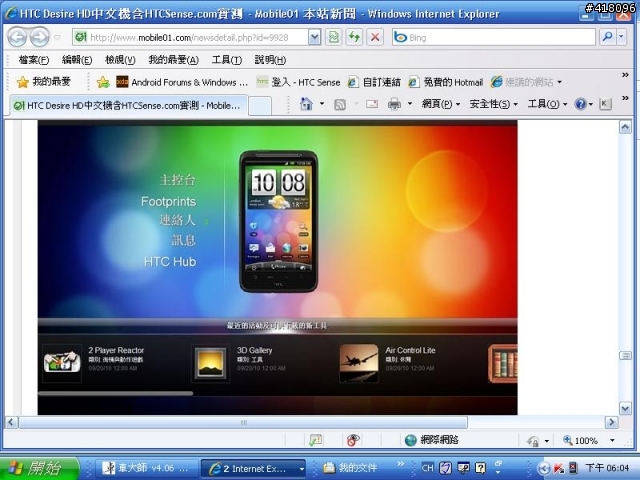Screen dimensions: 640x480
Task: Click the popup blocker status bar icon
Action: (315, 440)
